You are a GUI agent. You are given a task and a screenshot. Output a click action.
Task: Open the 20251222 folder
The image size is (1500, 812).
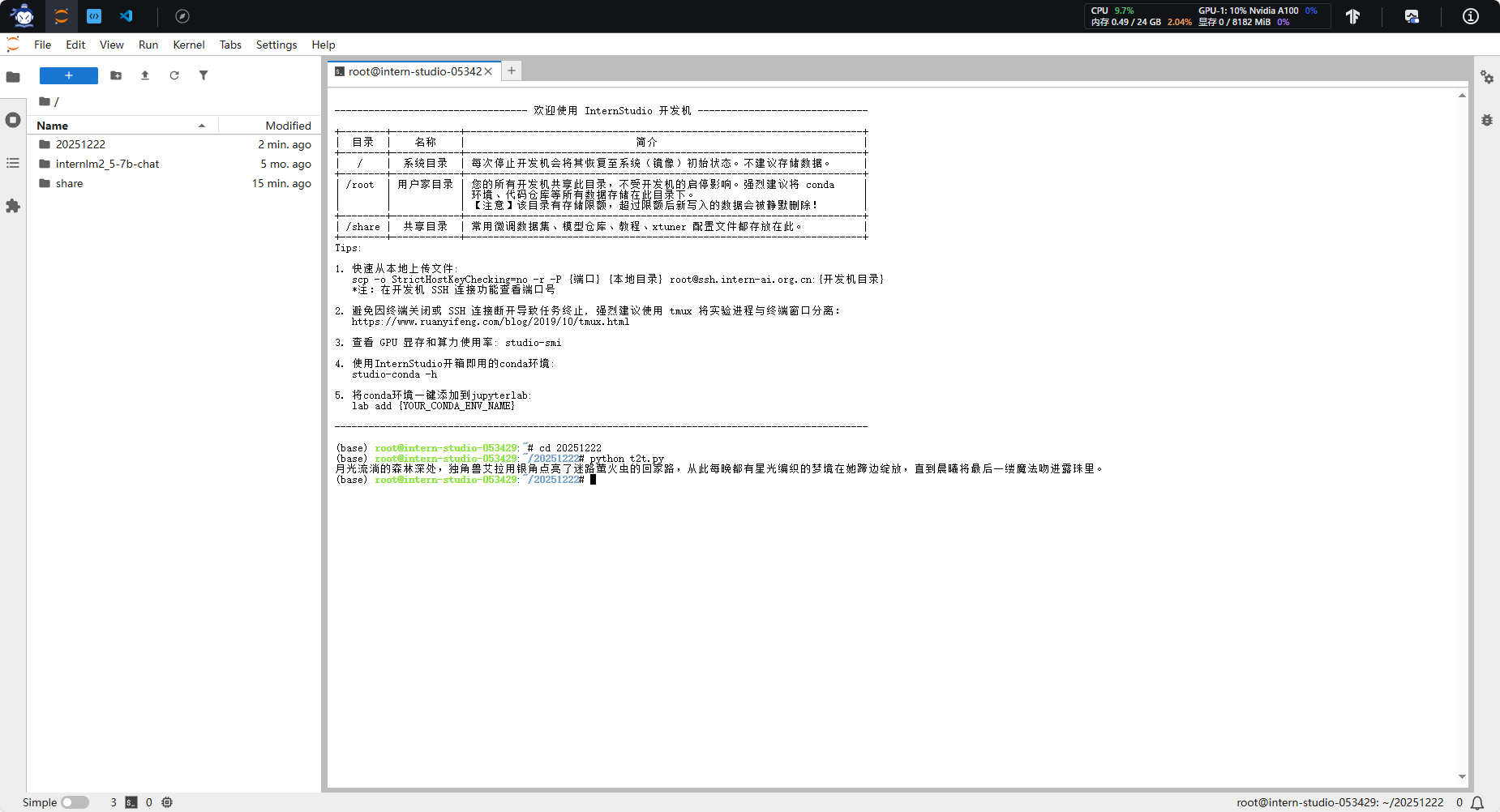pyautogui.click(x=80, y=144)
